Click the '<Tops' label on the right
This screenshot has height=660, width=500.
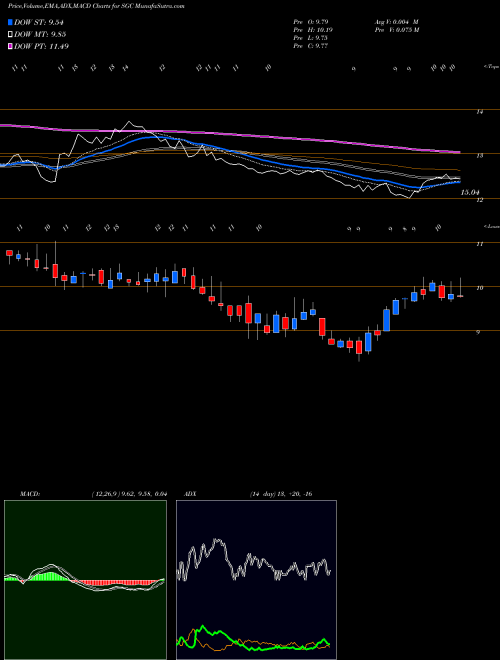click(x=491, y=67)
